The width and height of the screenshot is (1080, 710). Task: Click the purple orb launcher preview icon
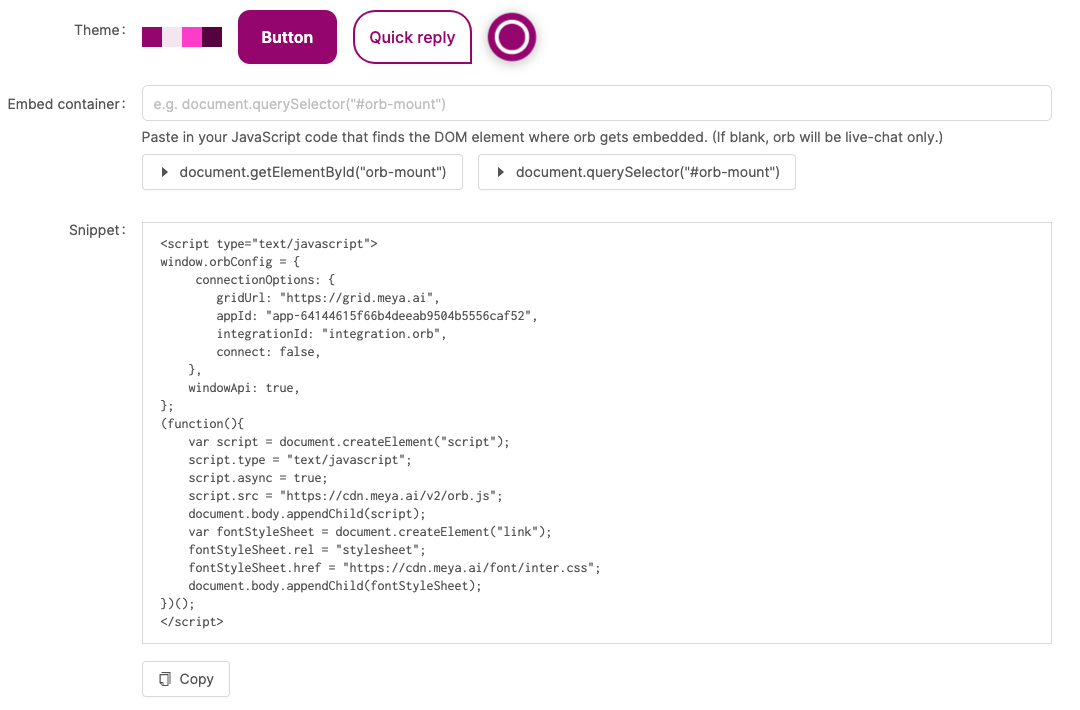tap(512, 37)
